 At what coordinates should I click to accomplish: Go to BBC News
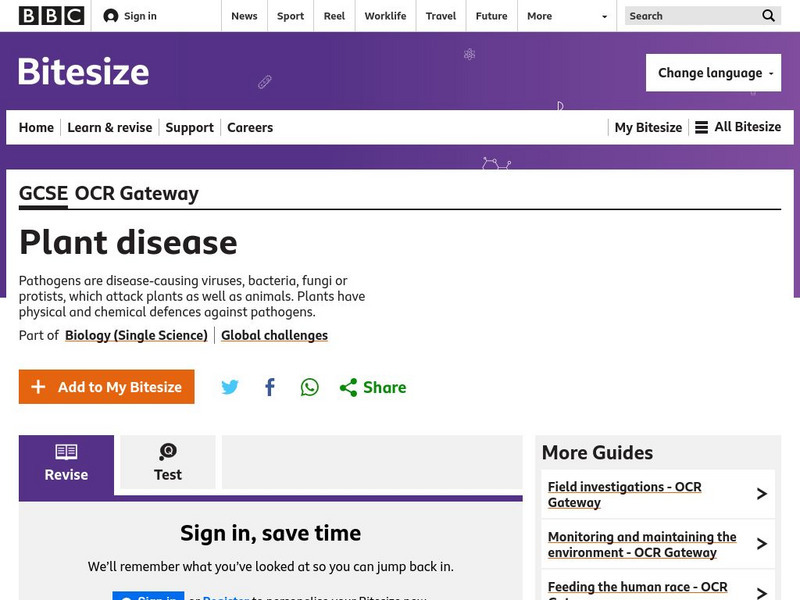[244, 16]
